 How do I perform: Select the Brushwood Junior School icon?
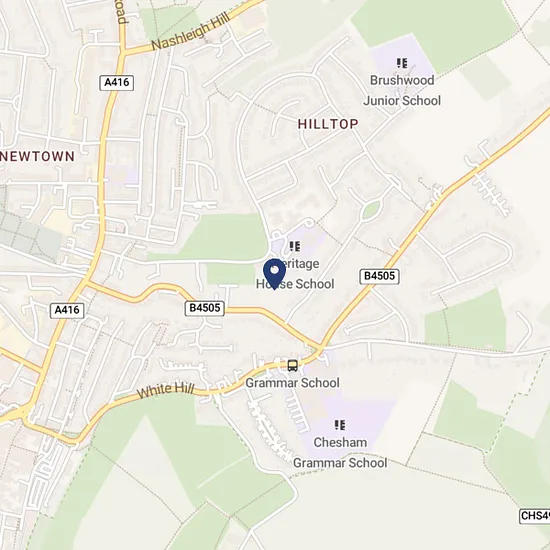tap(402, 63)
